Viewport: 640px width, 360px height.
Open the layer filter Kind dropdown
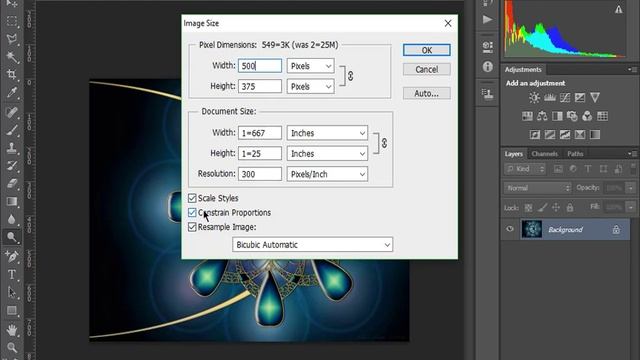coord(524,169)
